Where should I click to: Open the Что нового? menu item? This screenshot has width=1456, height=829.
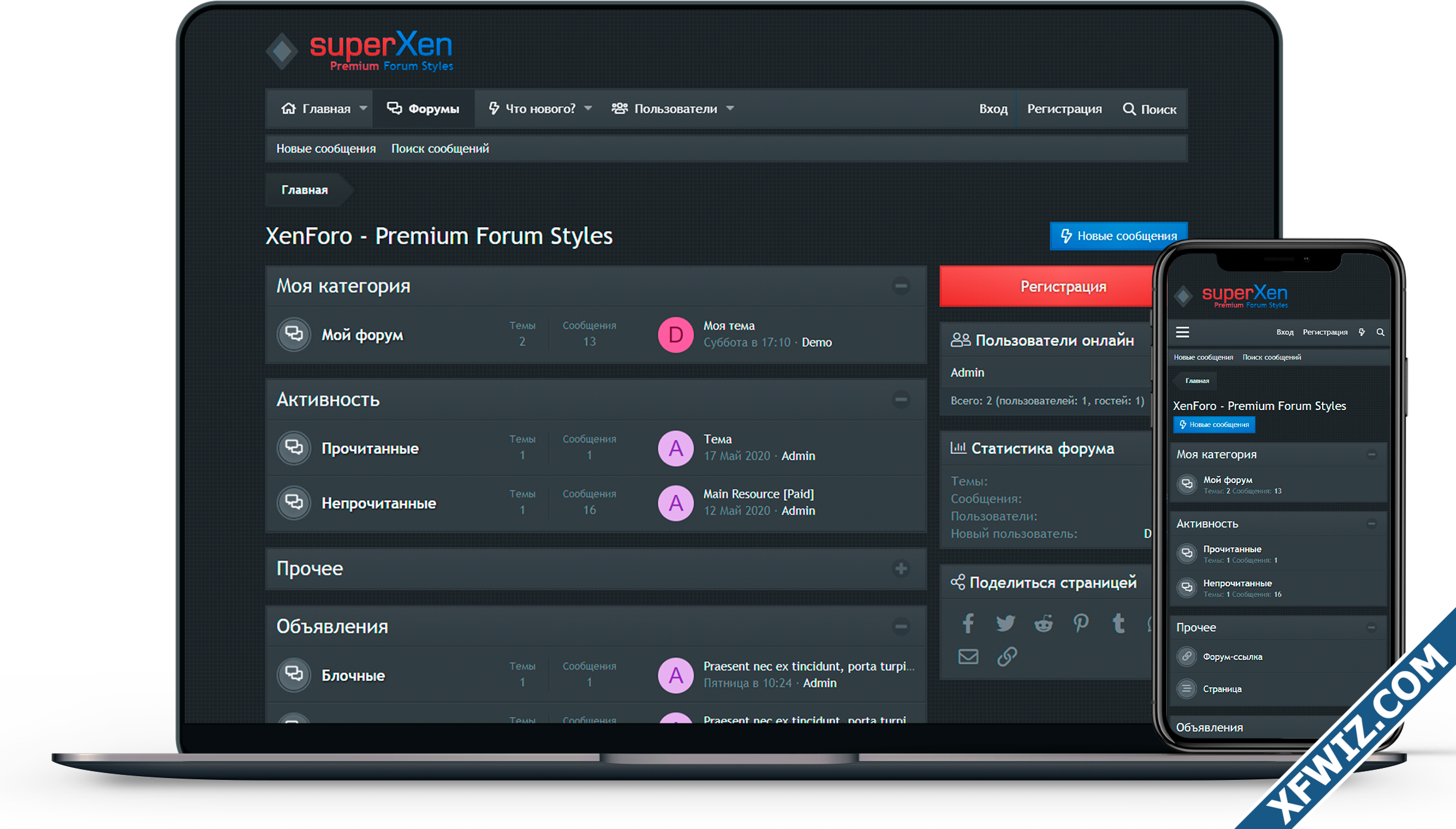tap(532, 109)
